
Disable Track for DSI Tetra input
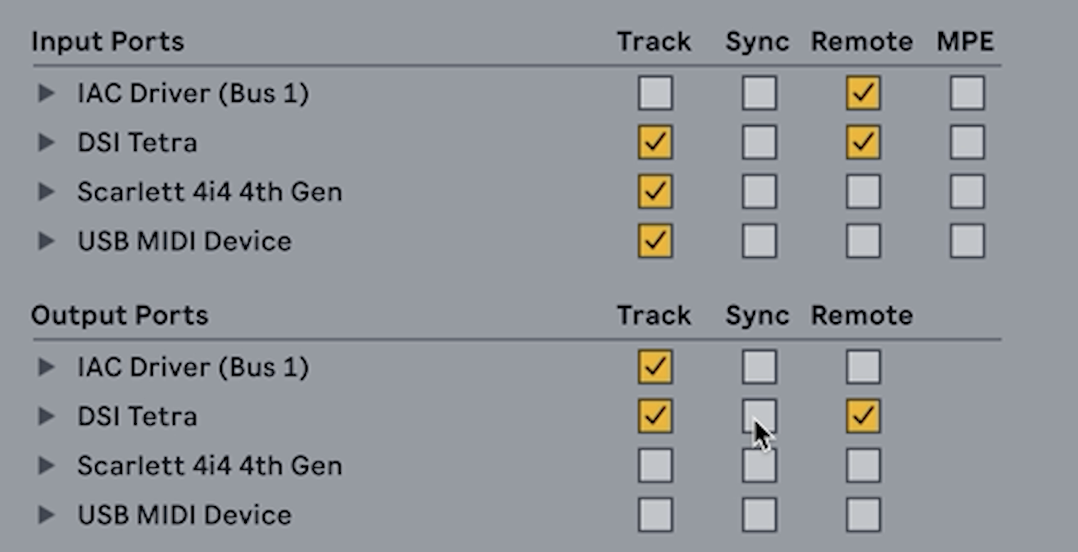[655, 143]
